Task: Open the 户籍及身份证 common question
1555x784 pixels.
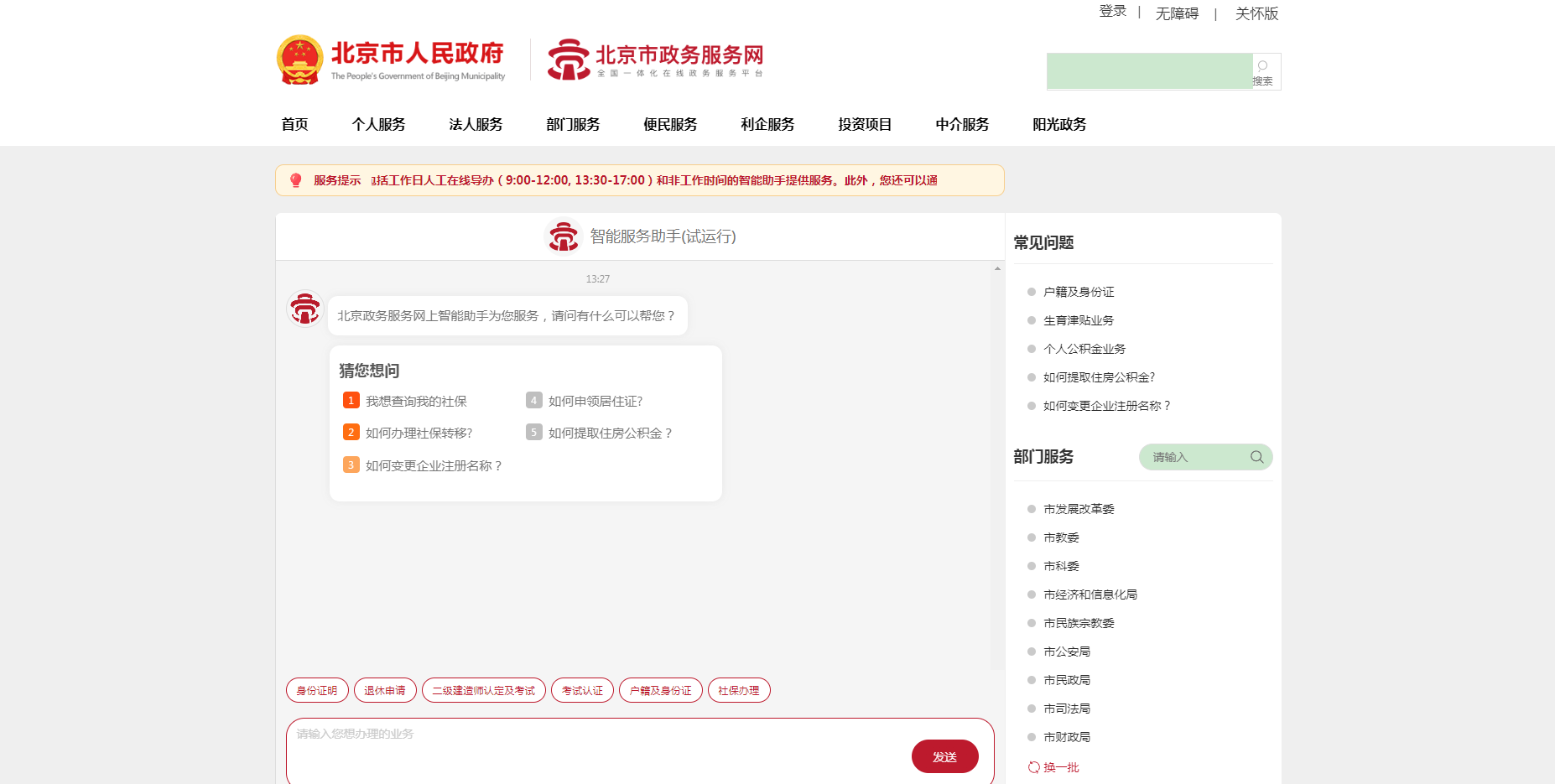Action: click(1079, 292)
